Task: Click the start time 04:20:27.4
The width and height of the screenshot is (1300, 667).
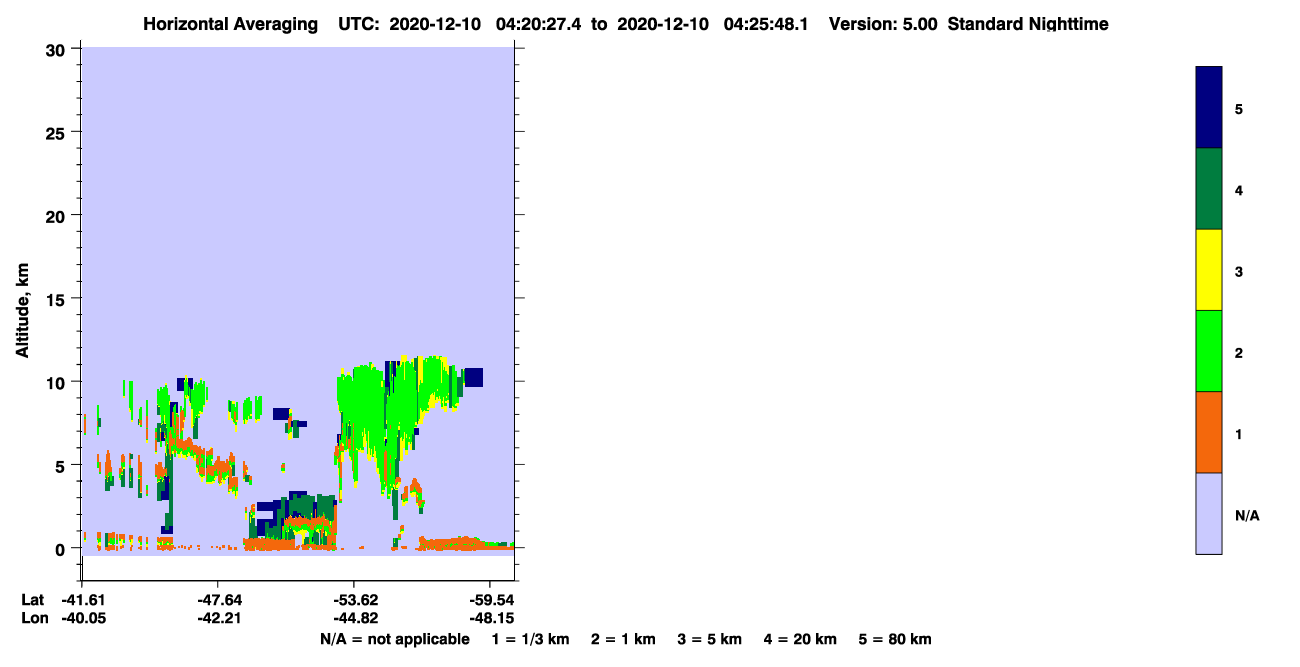Action: [x=537, y=24]
